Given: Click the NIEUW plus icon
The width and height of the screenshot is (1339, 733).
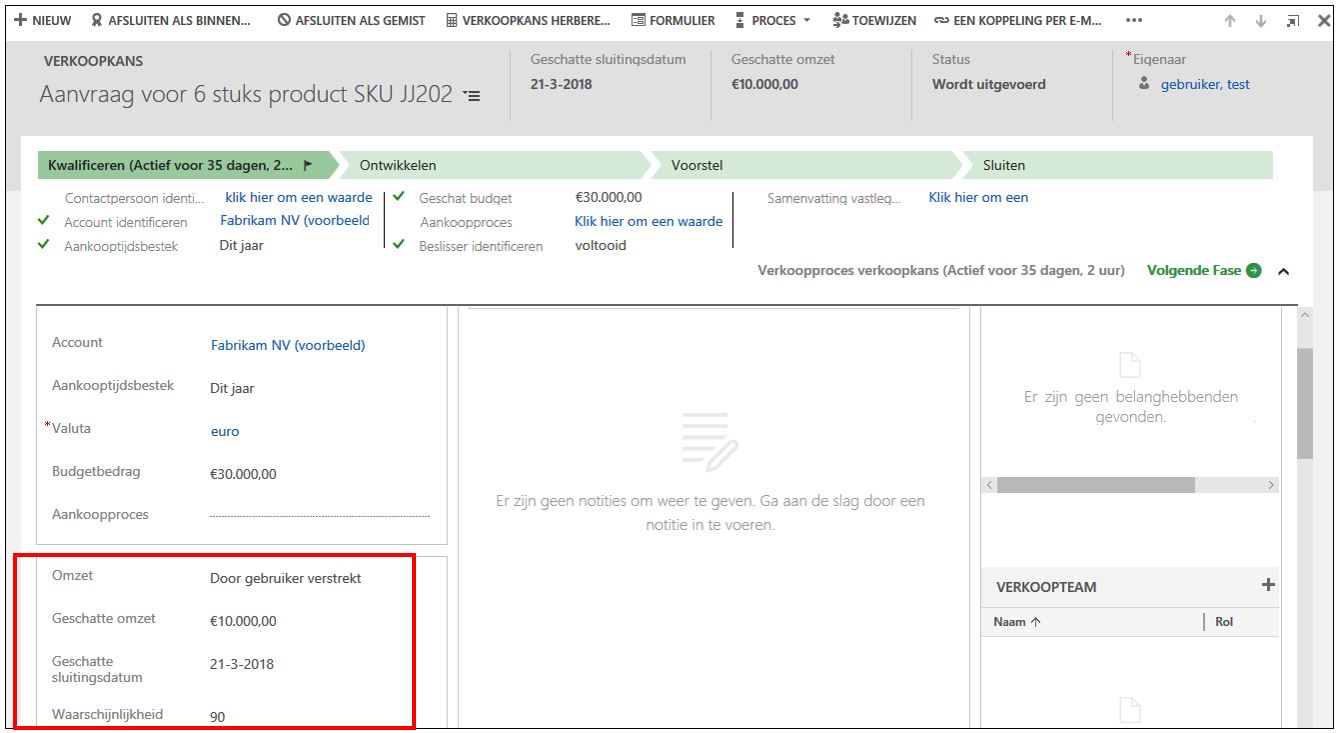Looking at the screenshot, I should tap(19, 20).
